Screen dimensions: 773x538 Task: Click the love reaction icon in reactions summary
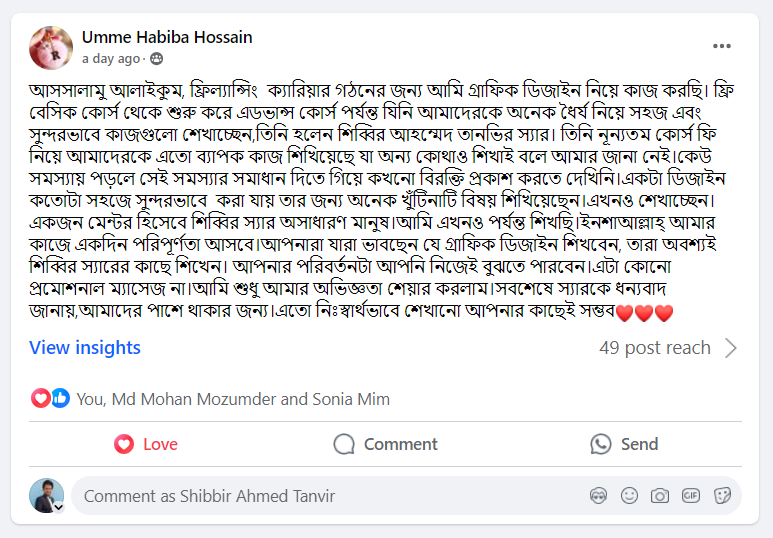(40, 398)
